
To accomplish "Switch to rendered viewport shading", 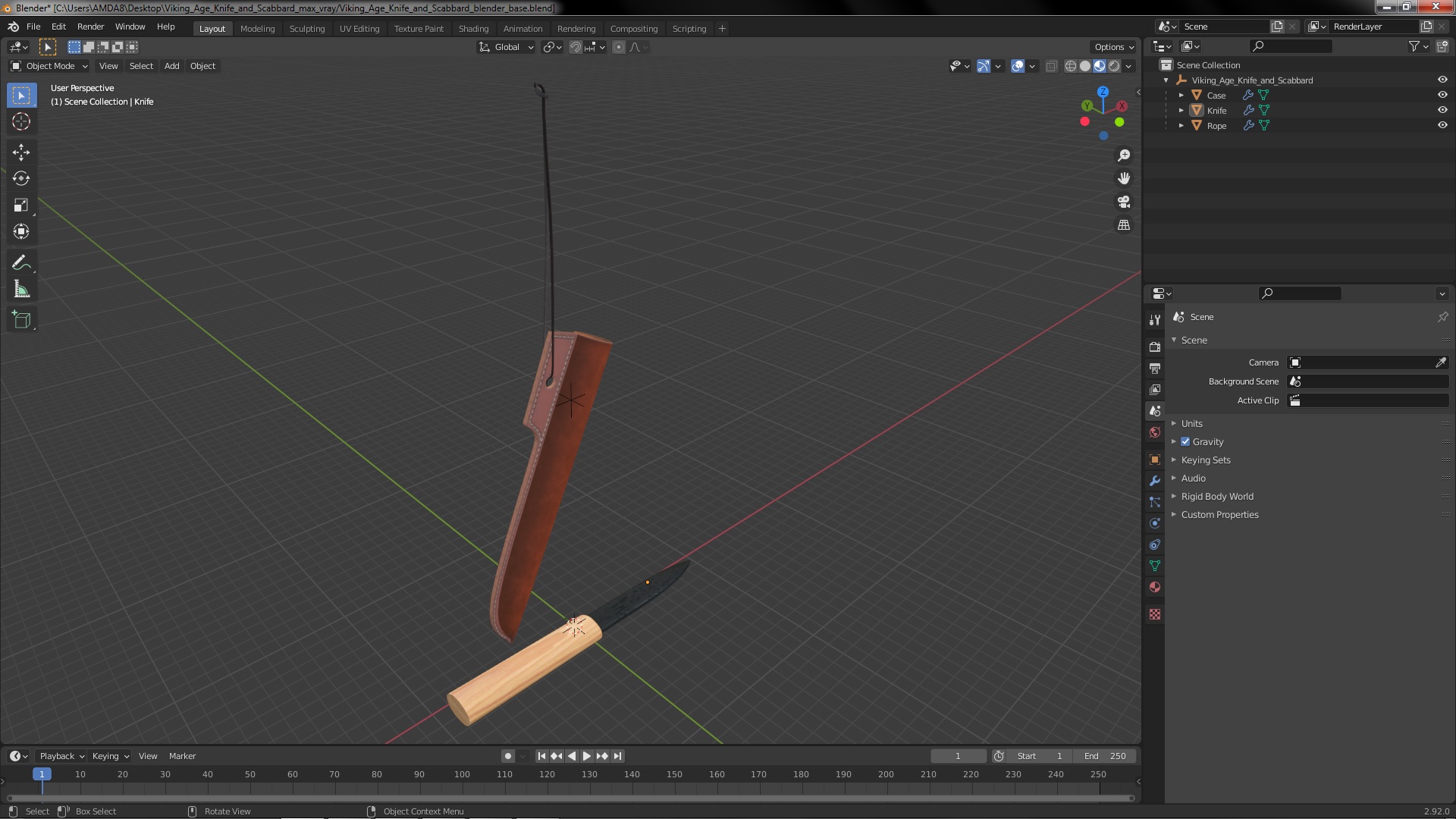I will point(1114,67).
